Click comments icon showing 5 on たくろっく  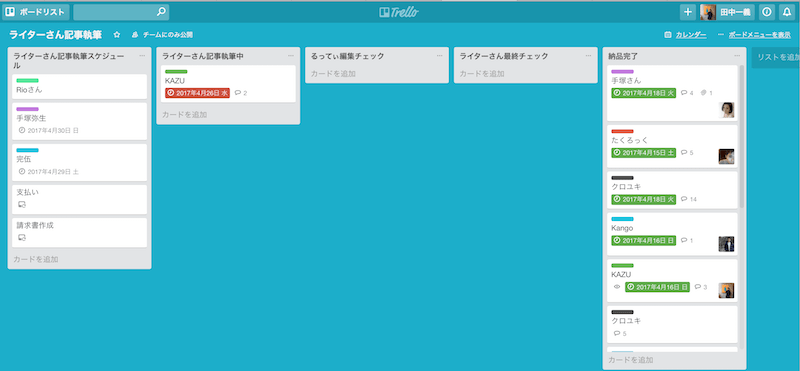coord(687,153)
